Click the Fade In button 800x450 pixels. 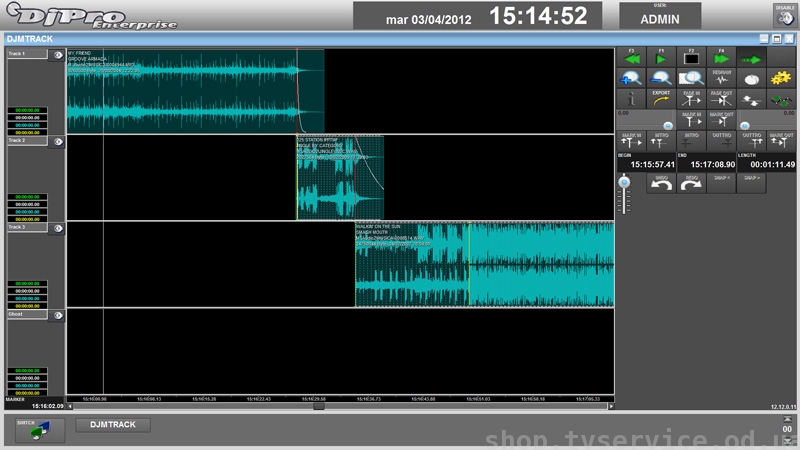(691, 99)
